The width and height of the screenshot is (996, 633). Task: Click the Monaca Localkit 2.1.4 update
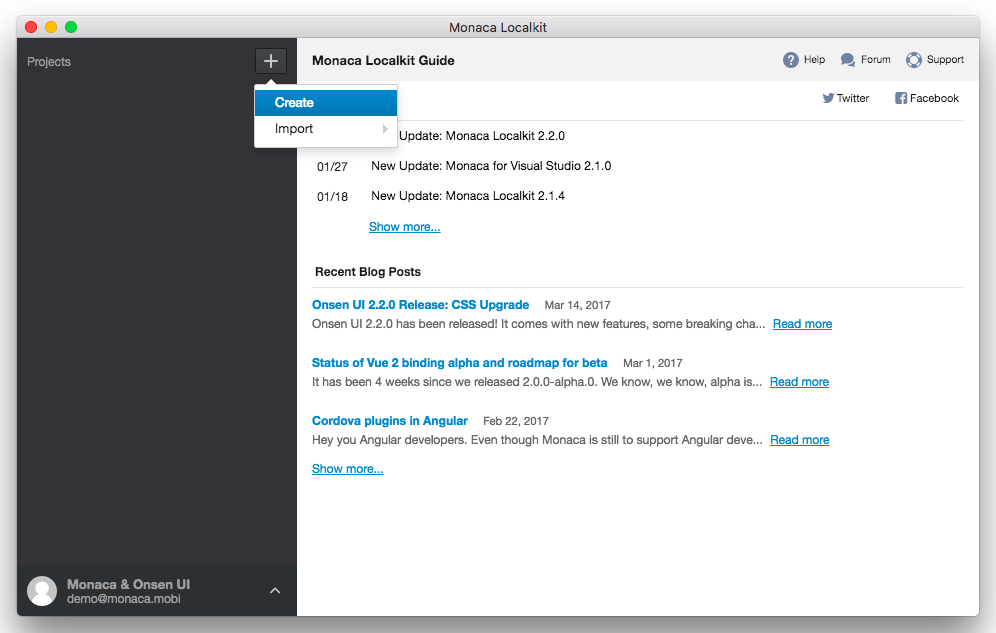[x=468, y=196]
